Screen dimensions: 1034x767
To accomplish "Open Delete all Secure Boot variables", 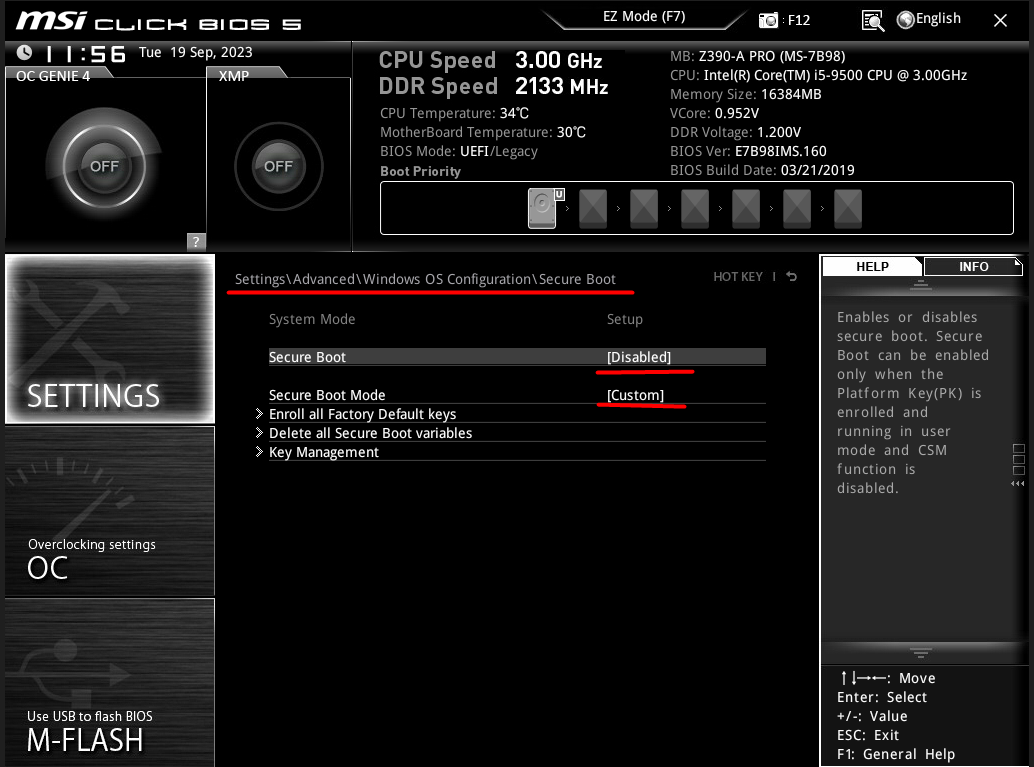I will 370,433.
